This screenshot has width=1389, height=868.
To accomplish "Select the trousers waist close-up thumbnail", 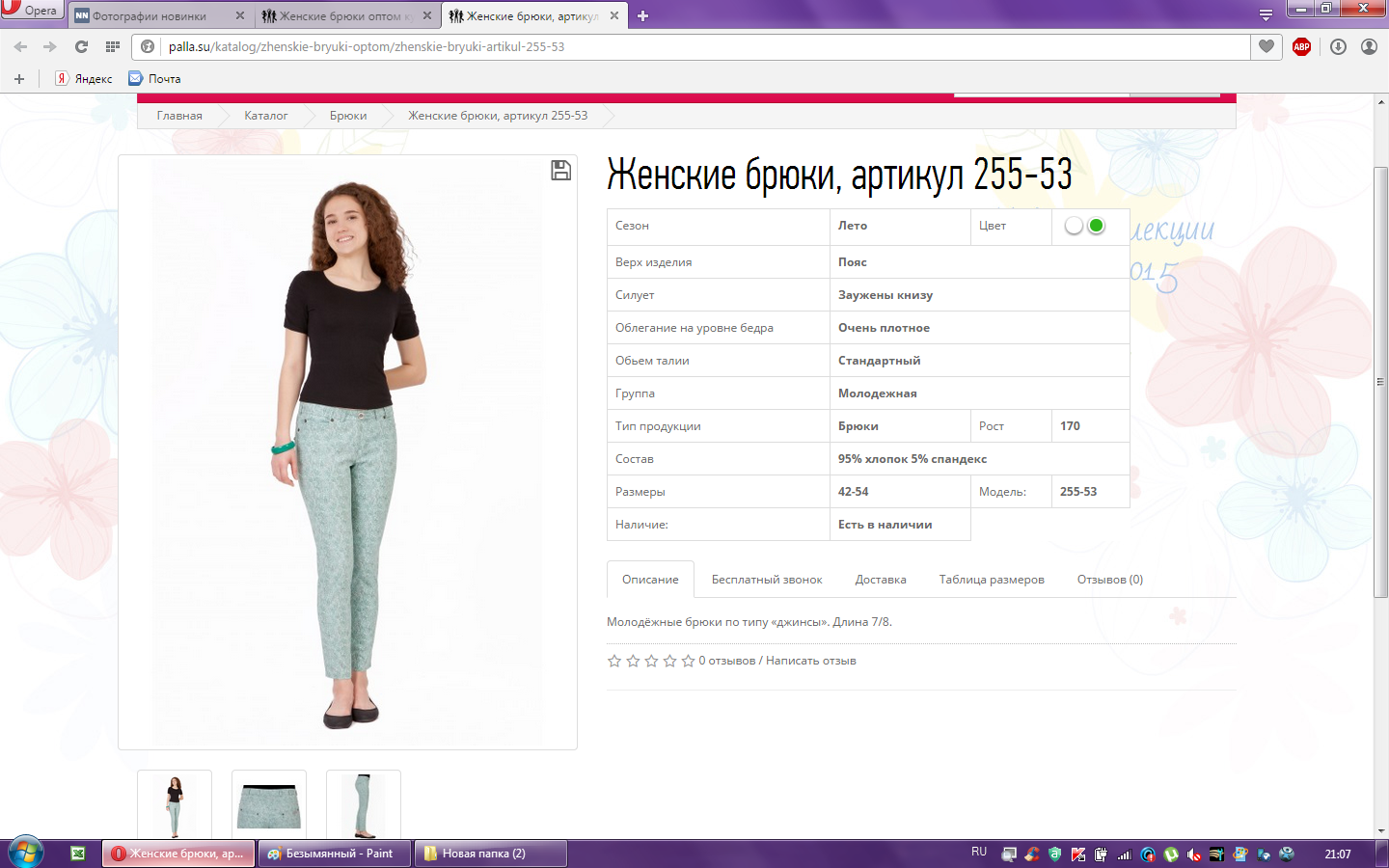I will pos(269,805).
